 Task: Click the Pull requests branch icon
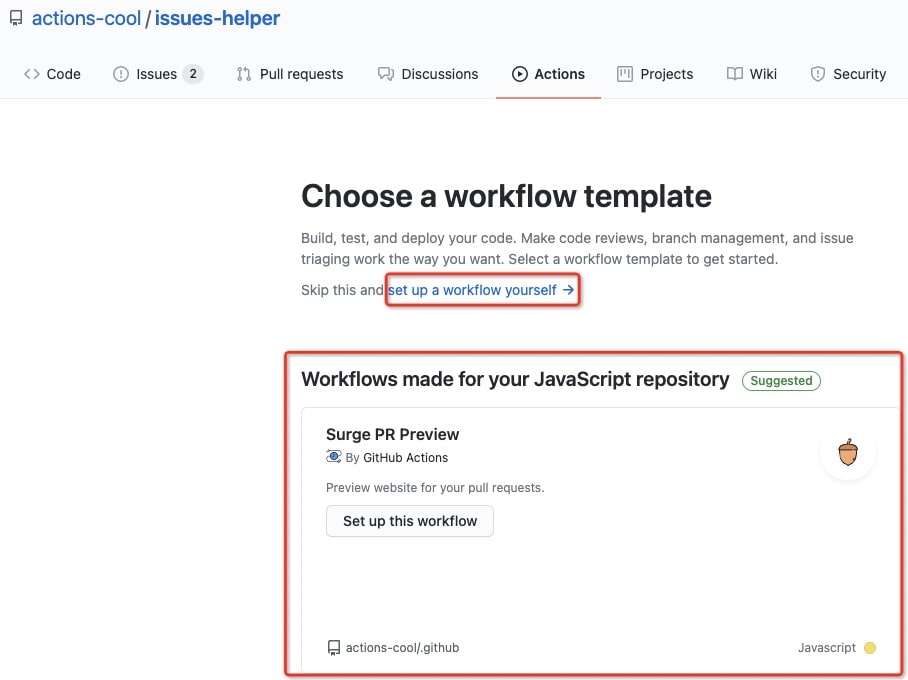[244, 74]
